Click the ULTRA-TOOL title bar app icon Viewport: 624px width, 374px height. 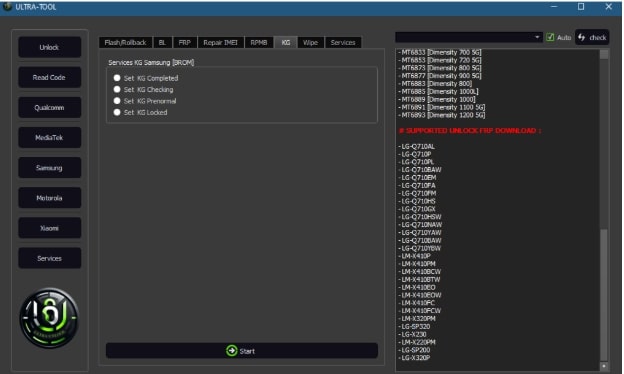(7, 6)
